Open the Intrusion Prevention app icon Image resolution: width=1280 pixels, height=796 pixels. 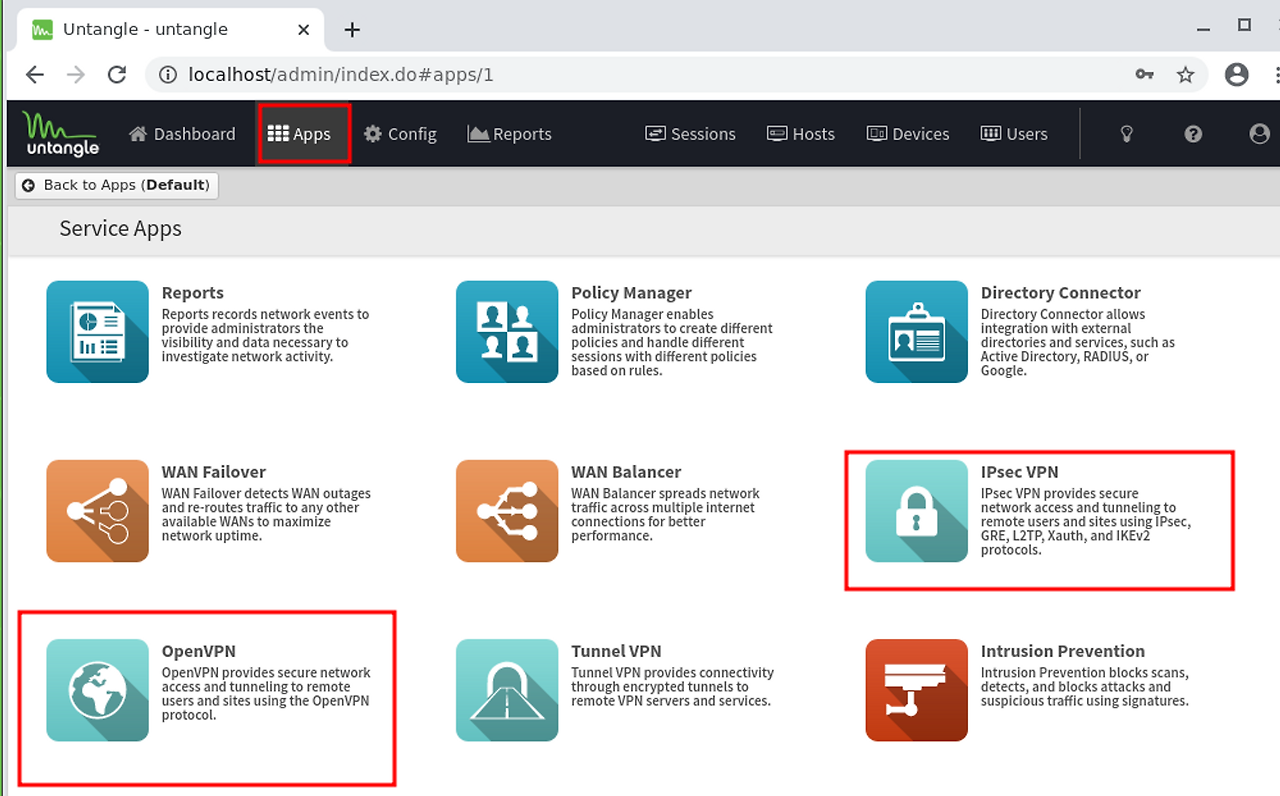click(x=916, y=690)
